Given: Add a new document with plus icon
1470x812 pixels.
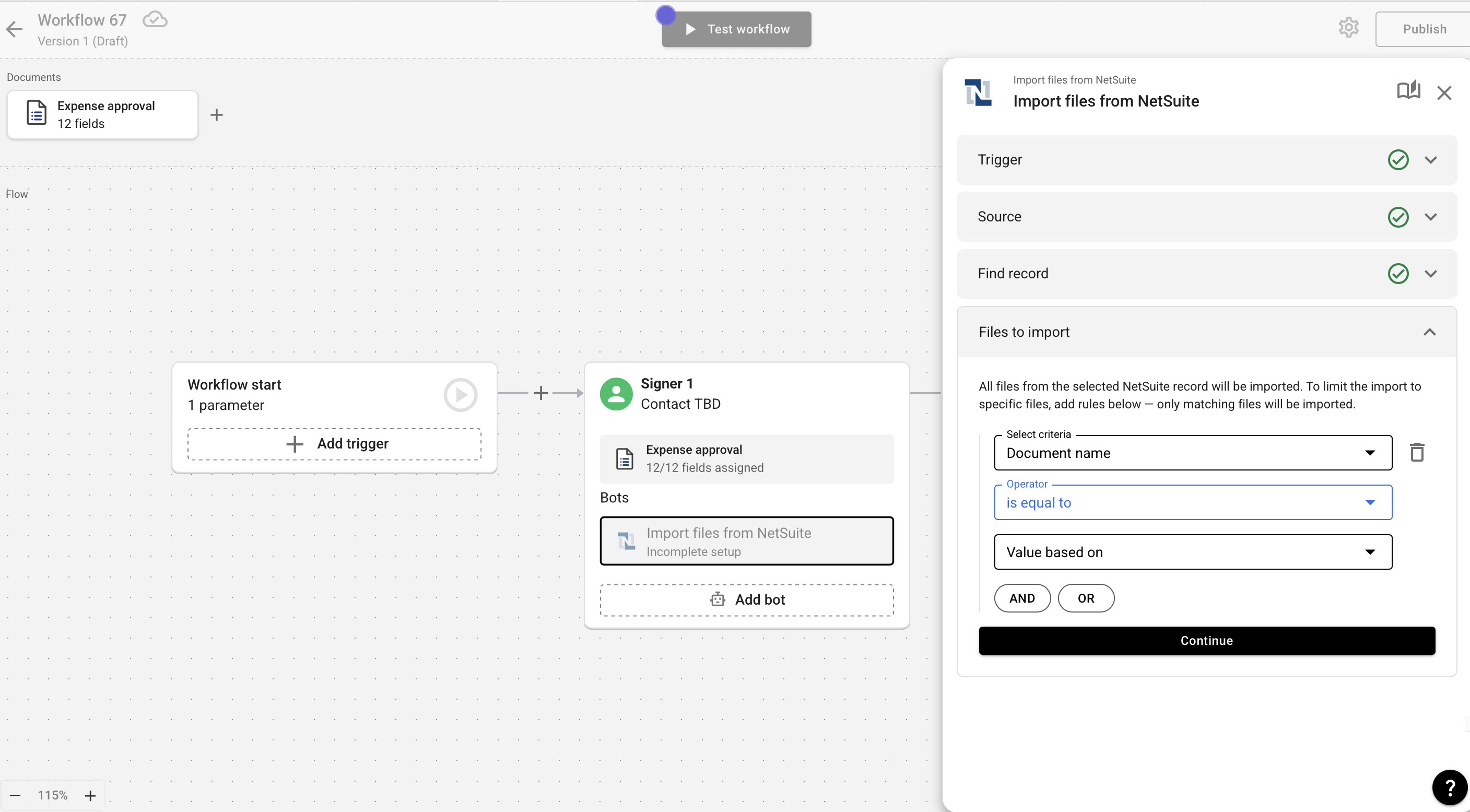Looking at the screenshot, I should click(x=216, y=115).
